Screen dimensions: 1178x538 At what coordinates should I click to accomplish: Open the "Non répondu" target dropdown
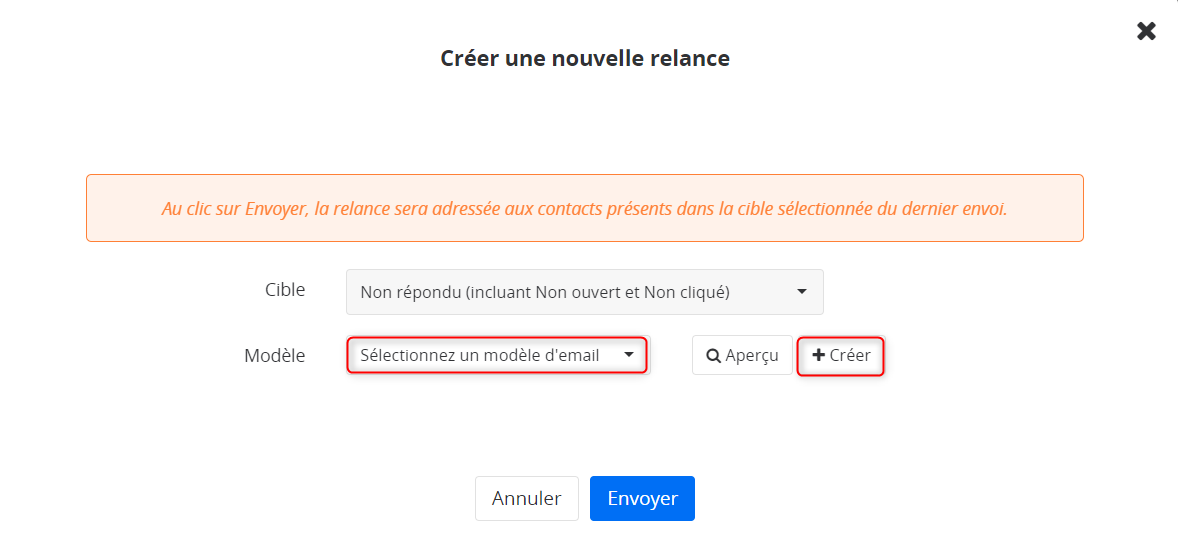click(584, 292)
